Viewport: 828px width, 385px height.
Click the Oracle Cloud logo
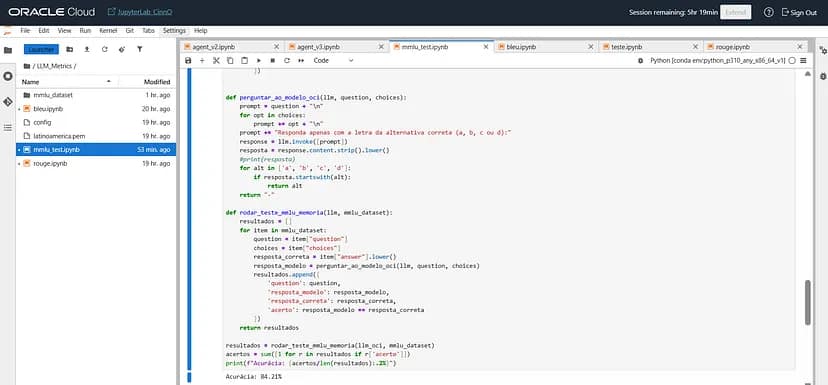coord(52,12)
